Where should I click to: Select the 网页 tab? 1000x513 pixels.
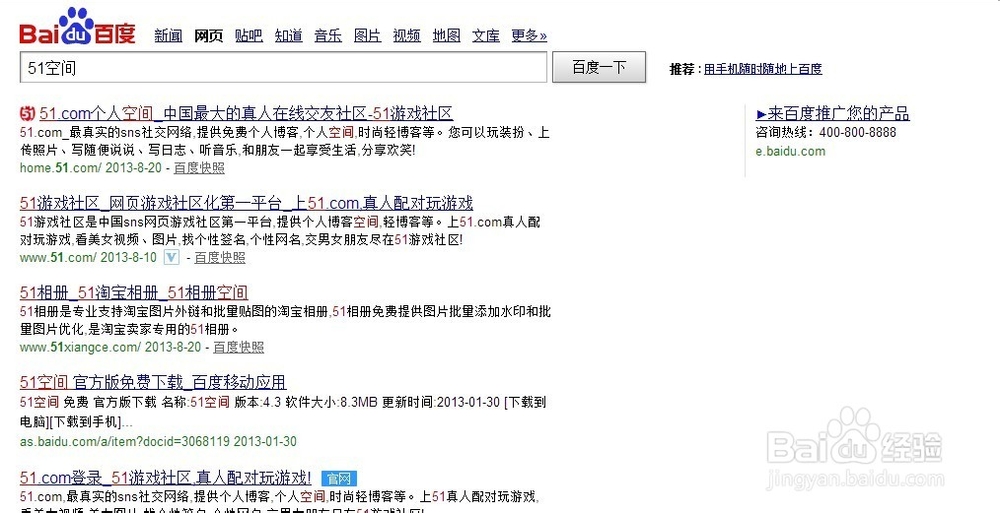pyautogui.click(x=209, y=36)
